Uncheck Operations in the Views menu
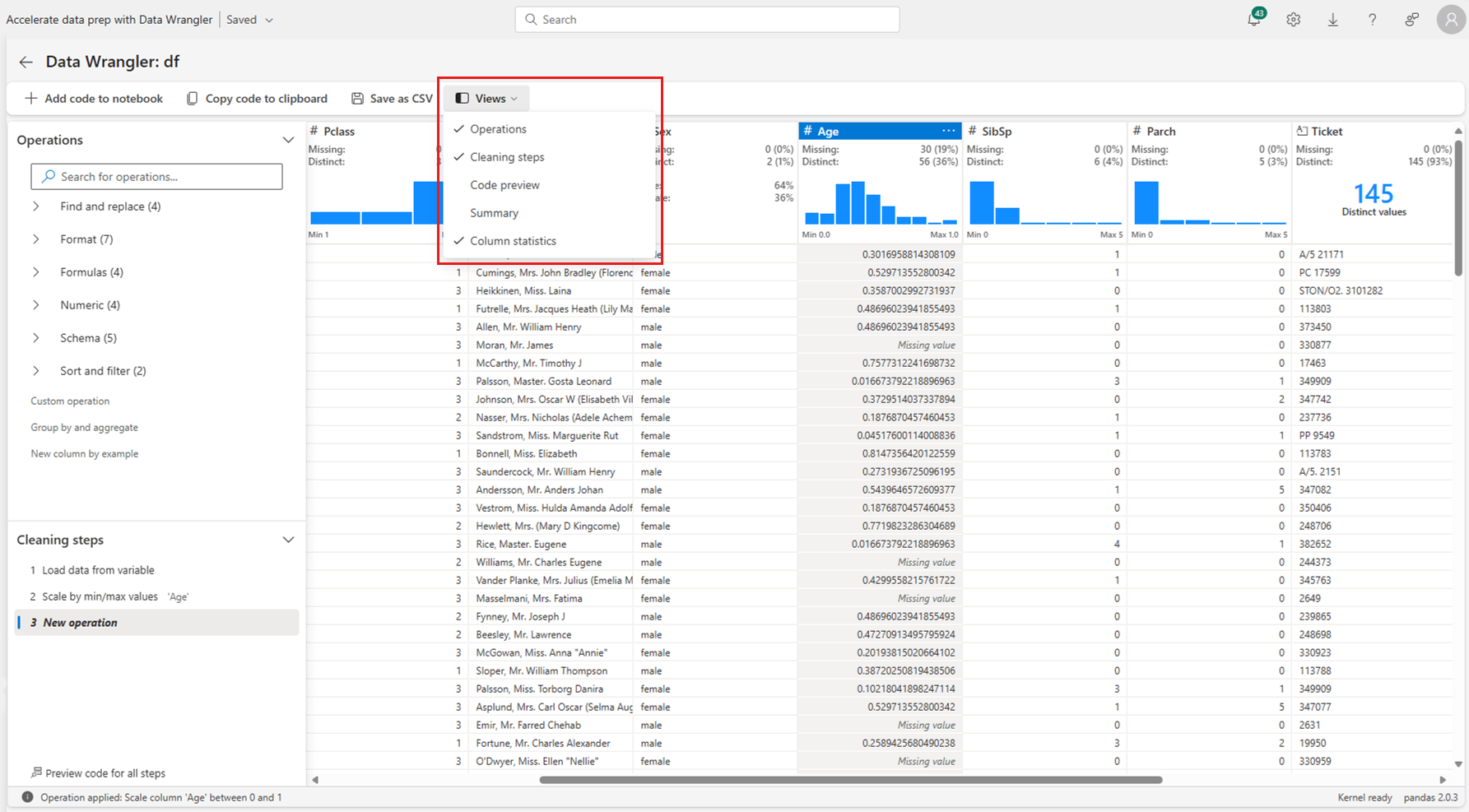The height and width of the screenshot is (812, 1469). click(497, 128)
